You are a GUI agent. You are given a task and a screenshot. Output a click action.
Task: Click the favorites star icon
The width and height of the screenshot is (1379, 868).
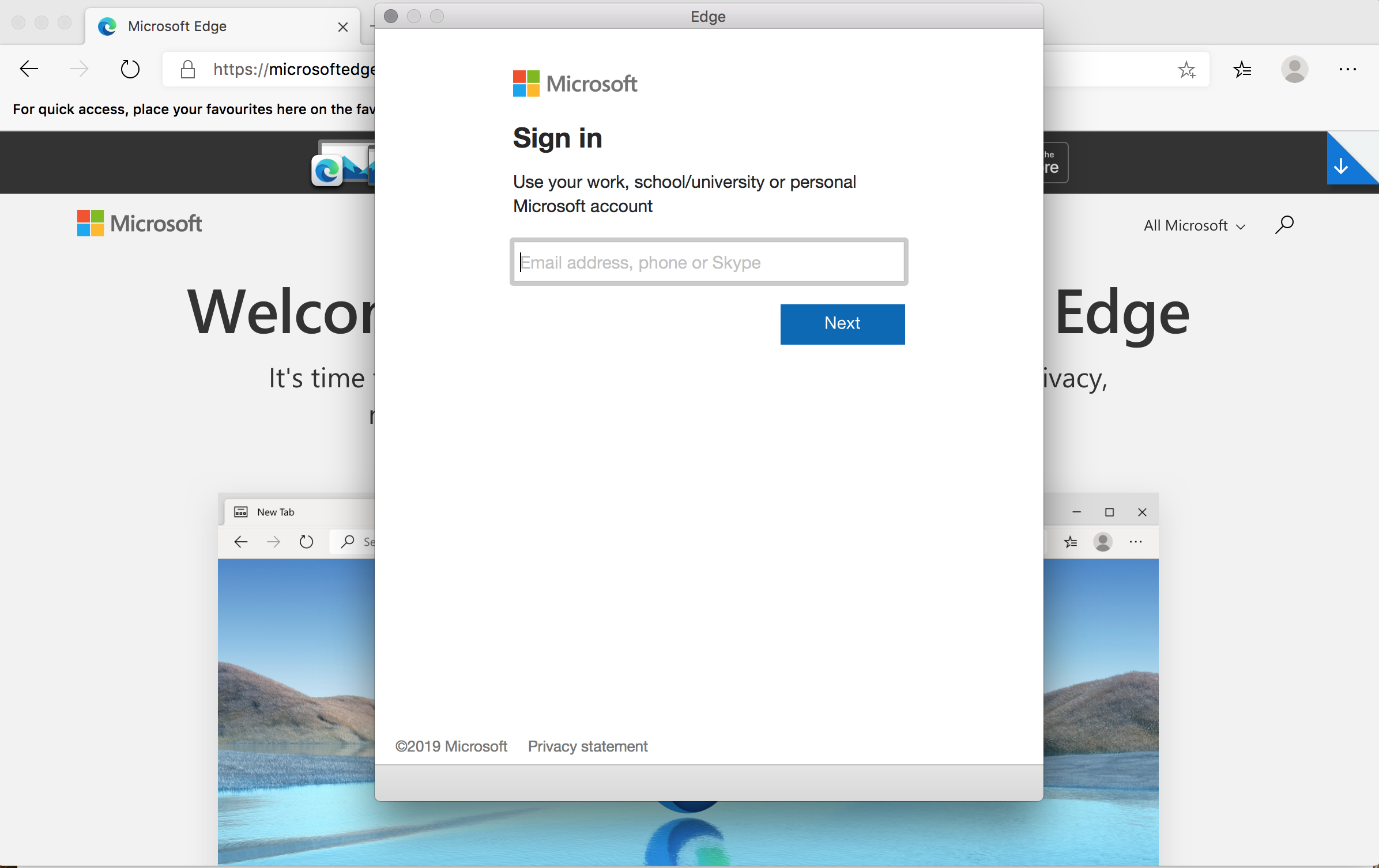pos(1186,68)
